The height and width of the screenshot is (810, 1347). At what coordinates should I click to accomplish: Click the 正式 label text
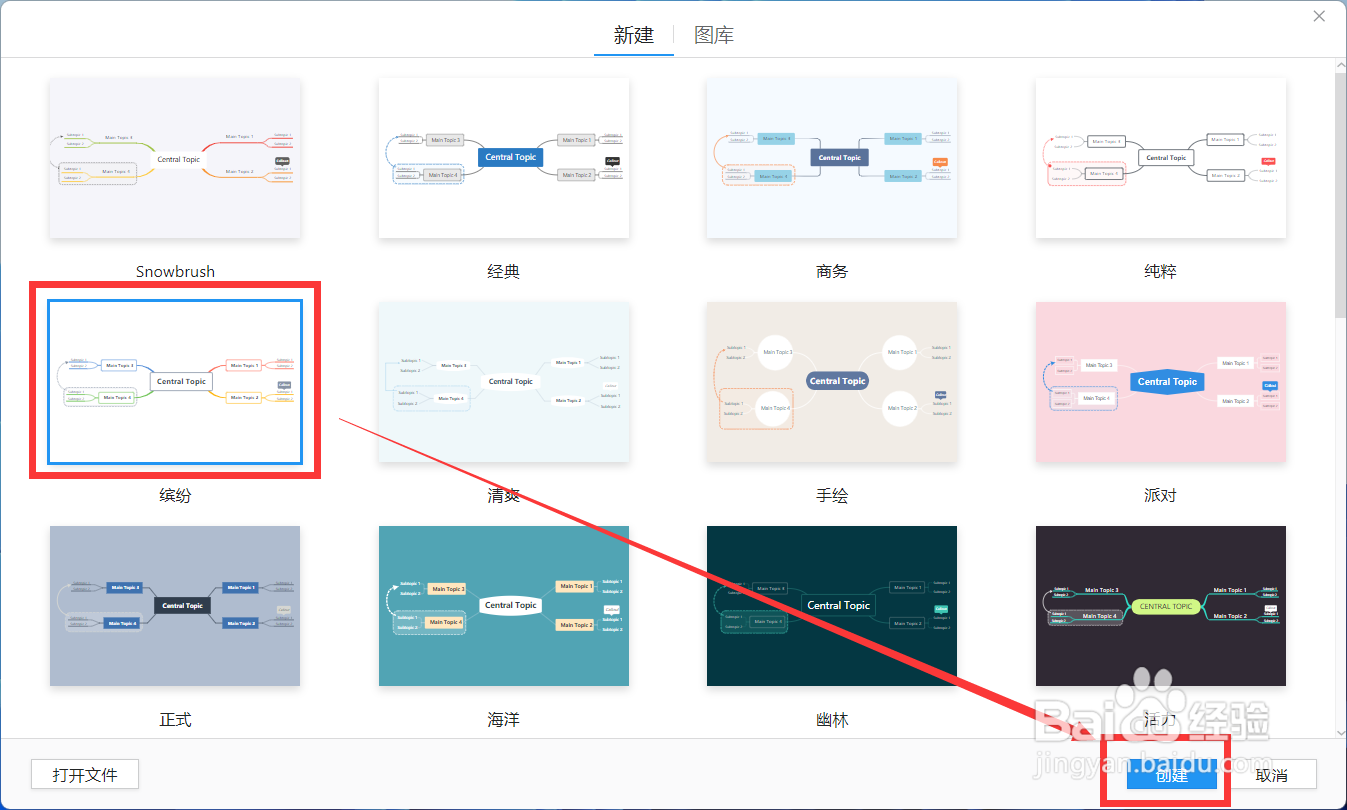click(175, 719)
